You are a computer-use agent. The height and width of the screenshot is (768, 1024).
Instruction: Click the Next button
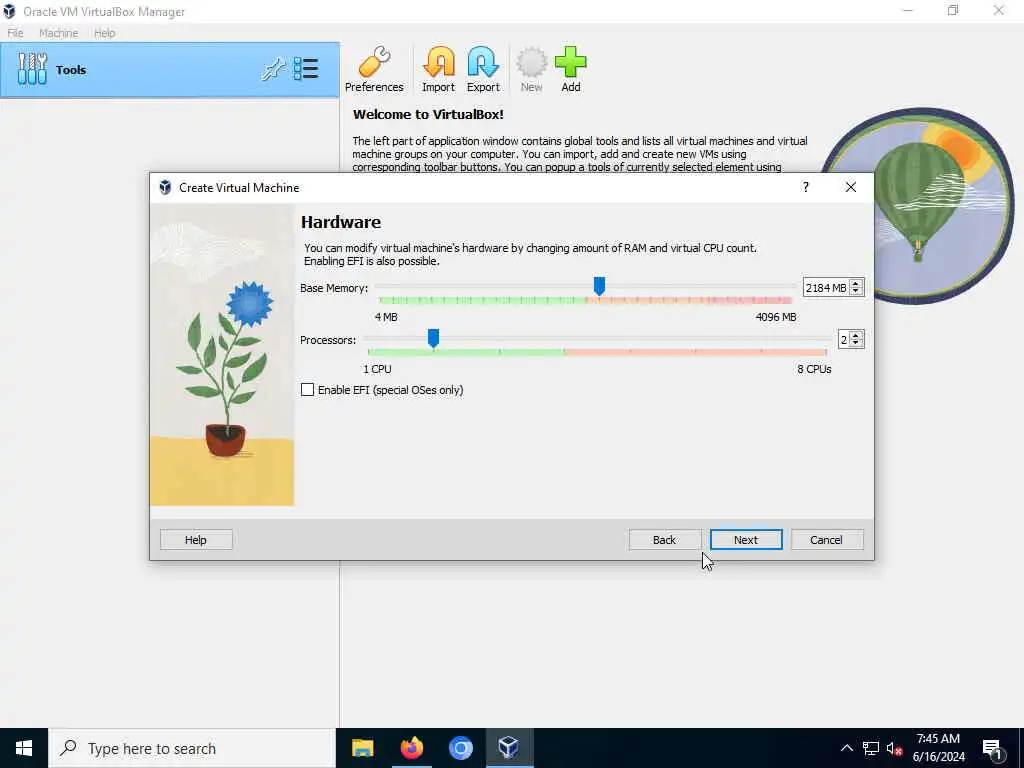point(746,539)
